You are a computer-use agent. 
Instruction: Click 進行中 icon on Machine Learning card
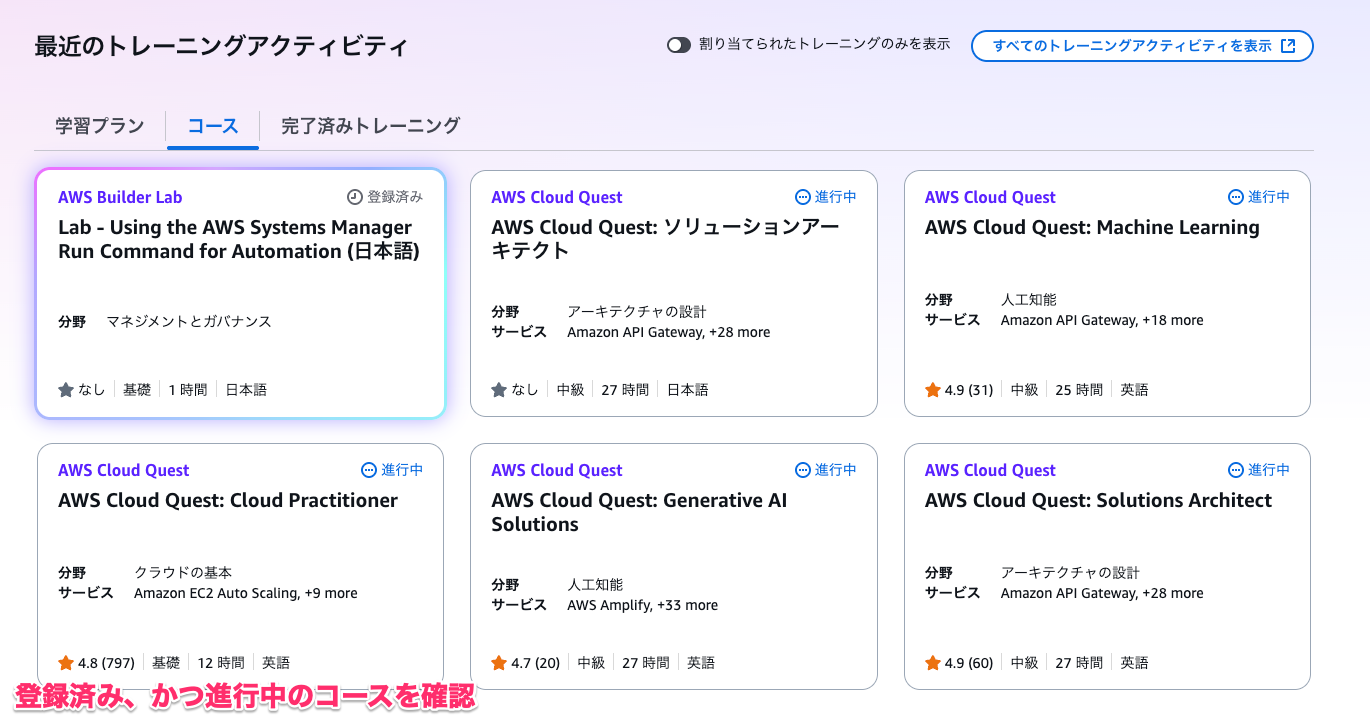[1236, 197]
